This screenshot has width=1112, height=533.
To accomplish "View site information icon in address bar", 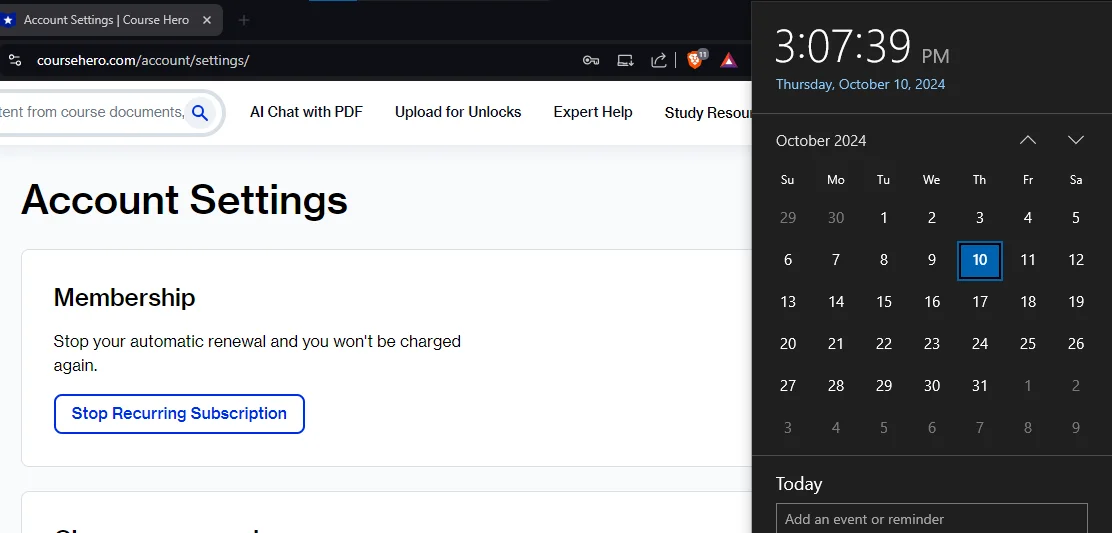I will (14, 60).
